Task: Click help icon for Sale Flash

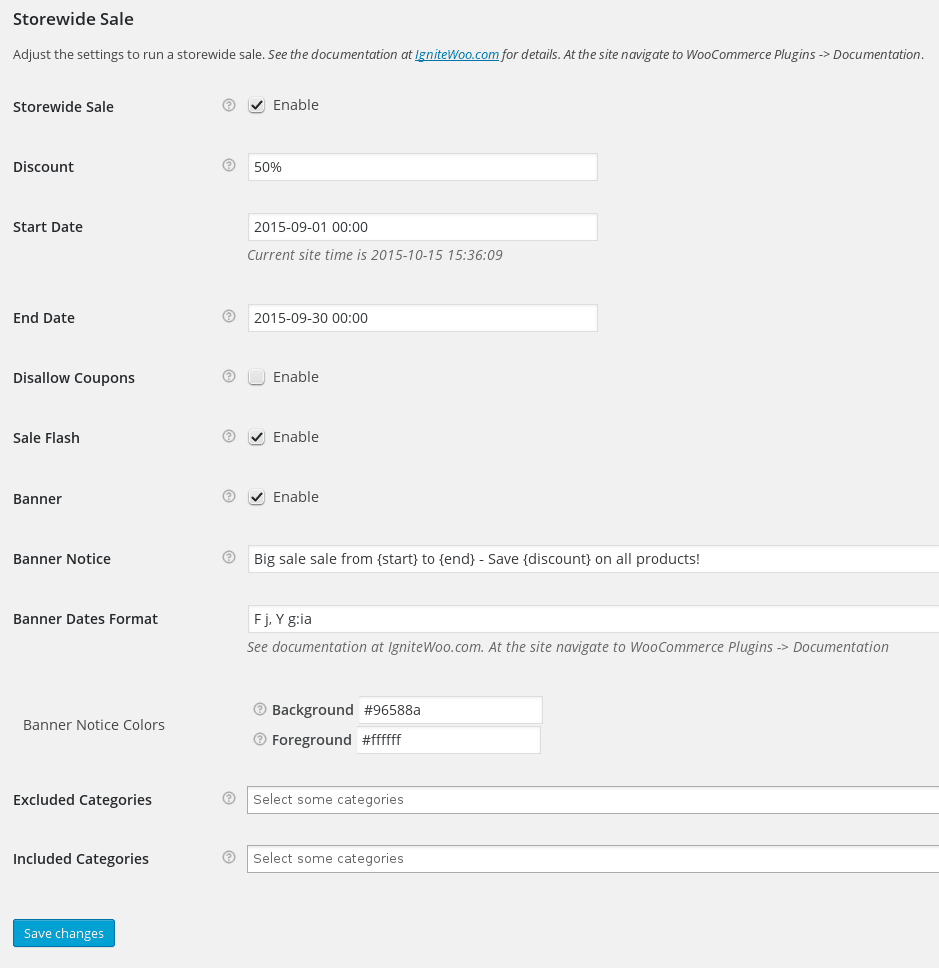Action: point(229,436)
